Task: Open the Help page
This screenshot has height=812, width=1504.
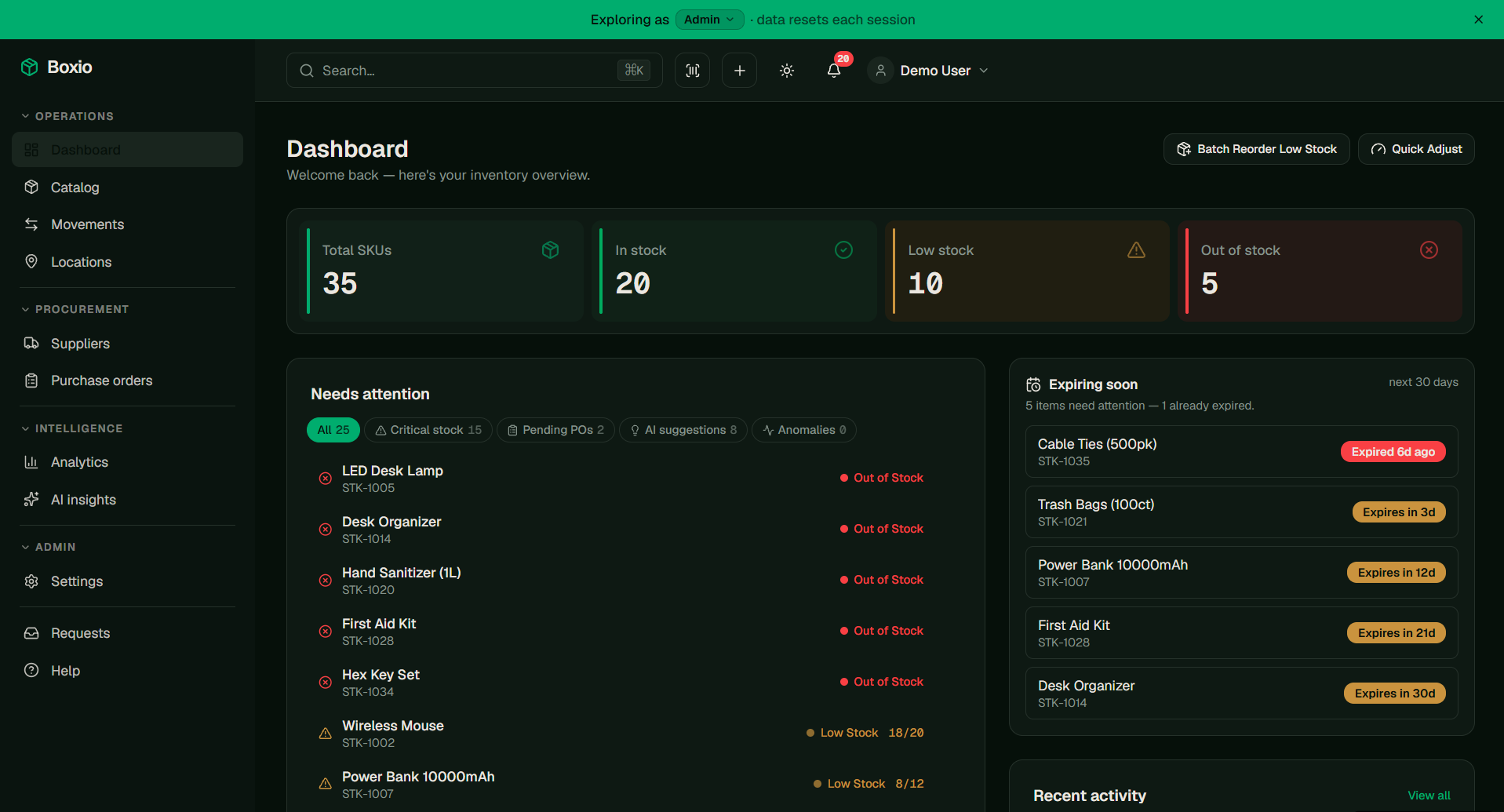Action: point(127,671)
